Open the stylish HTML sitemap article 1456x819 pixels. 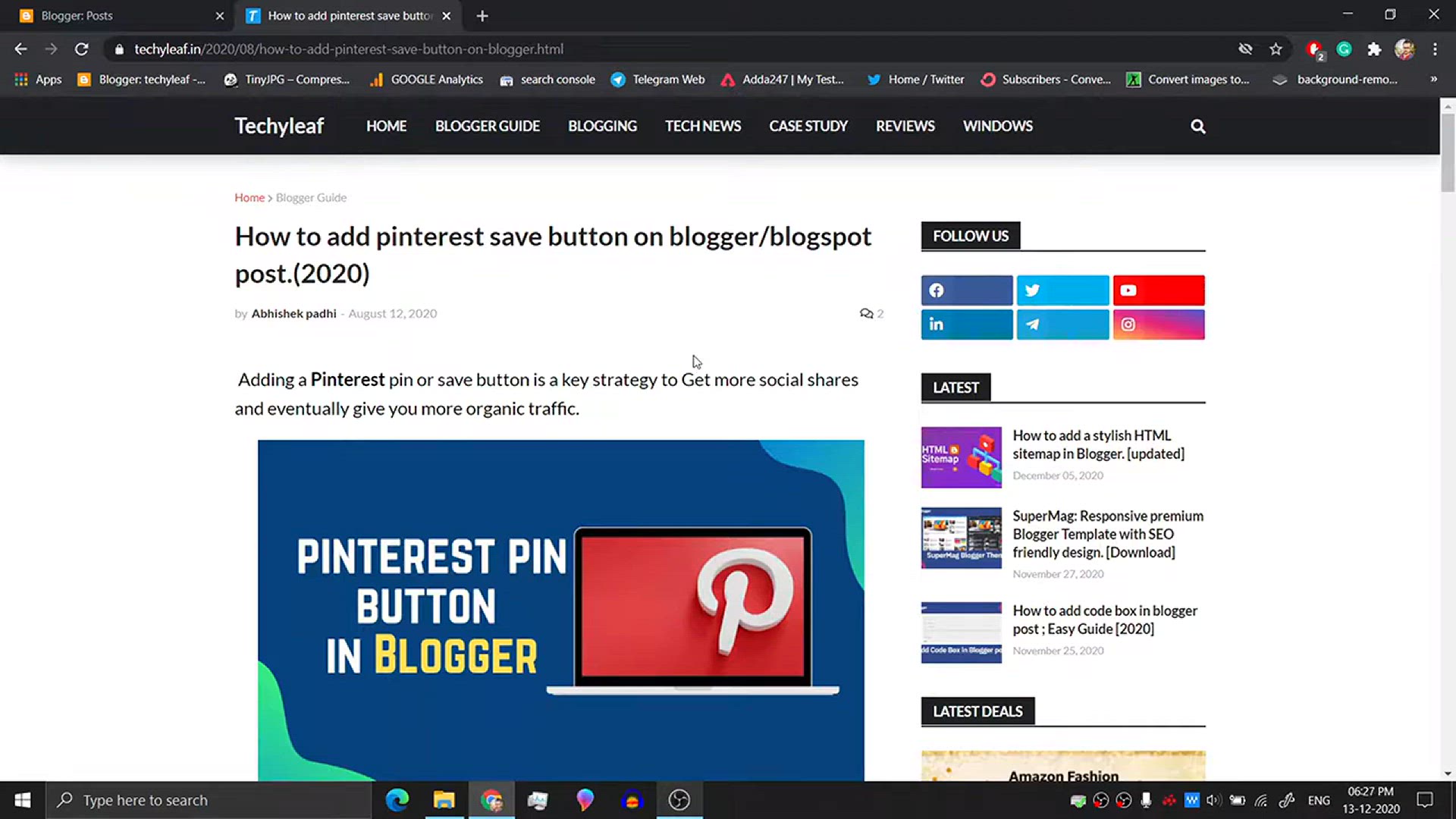[1098, 444]
